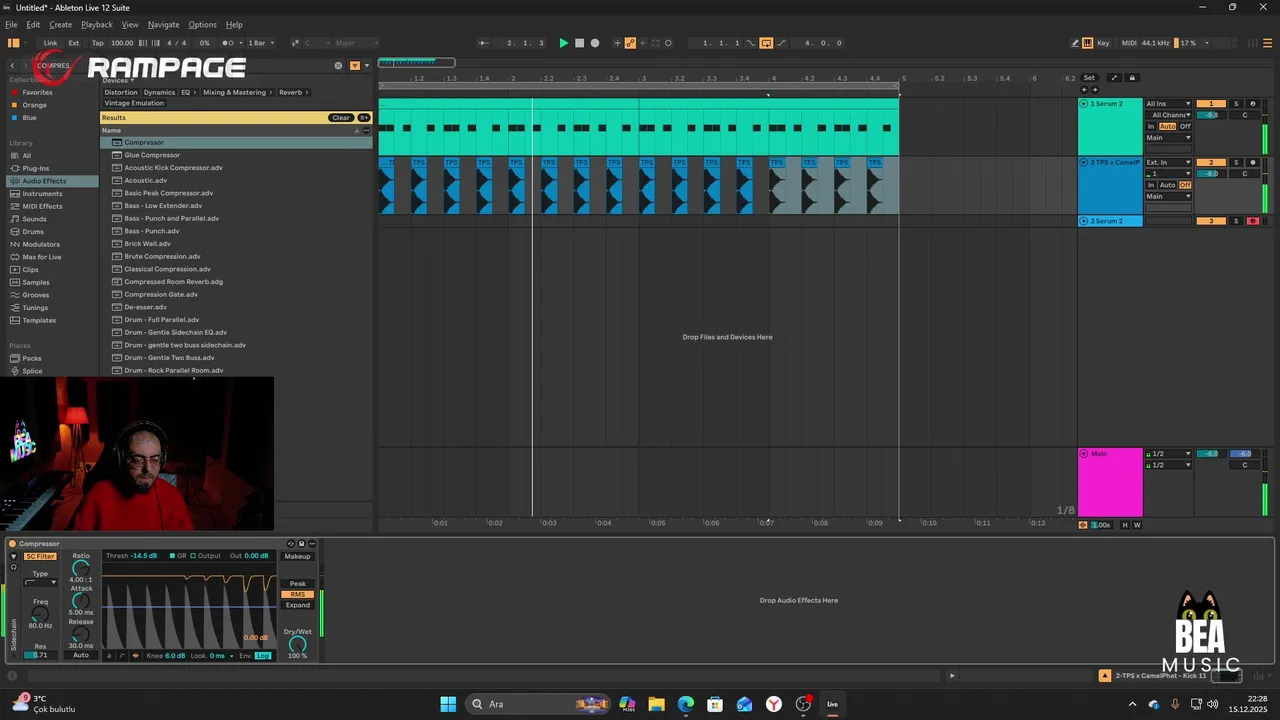The image size is (1280, 720).
Task: Open the Compressor hot-swap icon
Action: (x=292, y=544)
